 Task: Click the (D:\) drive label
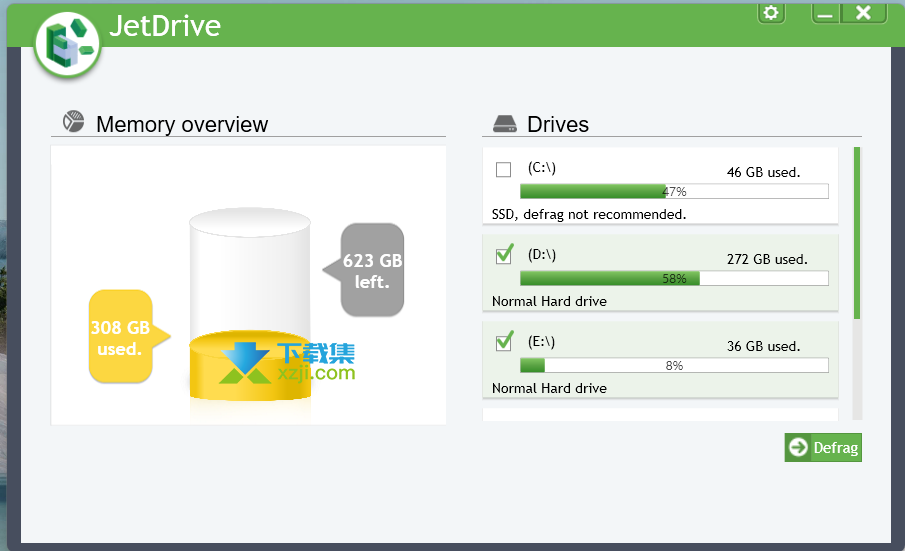[x=541, y=255]
